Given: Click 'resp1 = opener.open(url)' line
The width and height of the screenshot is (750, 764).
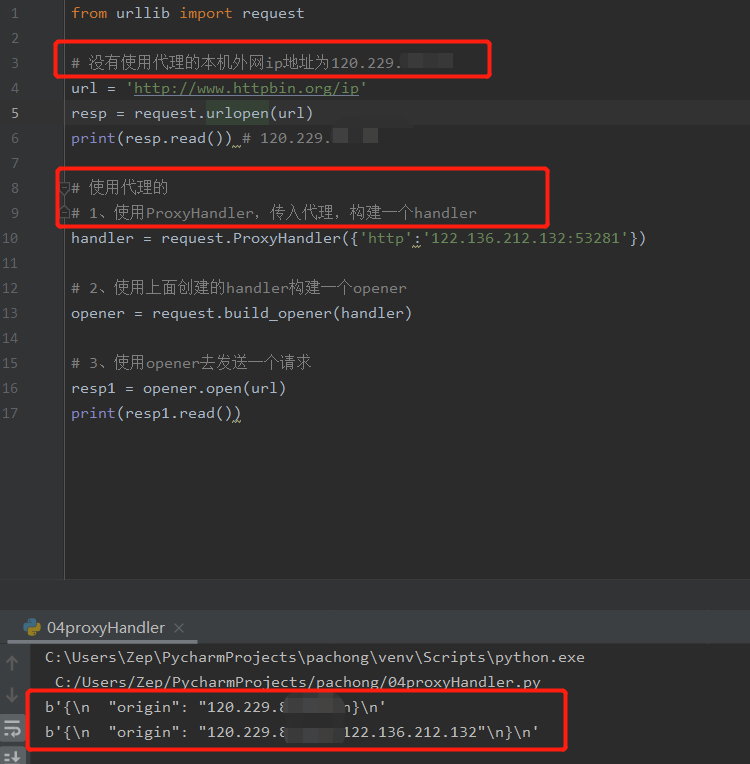Looking at the screenshot, I should 178,388.
